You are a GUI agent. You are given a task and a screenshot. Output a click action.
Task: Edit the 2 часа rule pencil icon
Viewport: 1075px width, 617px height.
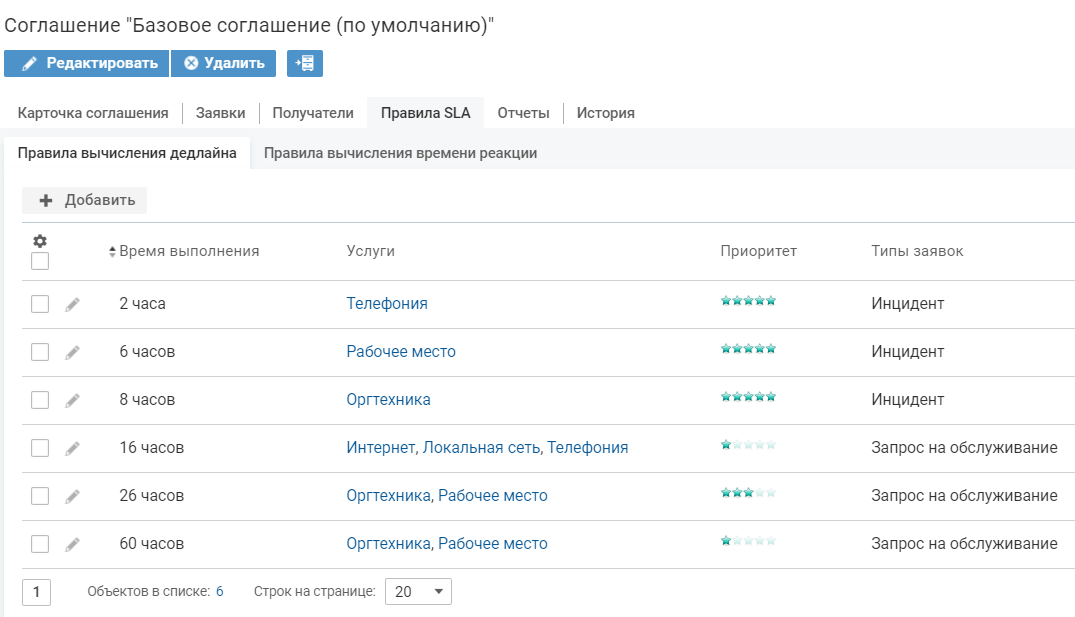[x=72, y=304]
